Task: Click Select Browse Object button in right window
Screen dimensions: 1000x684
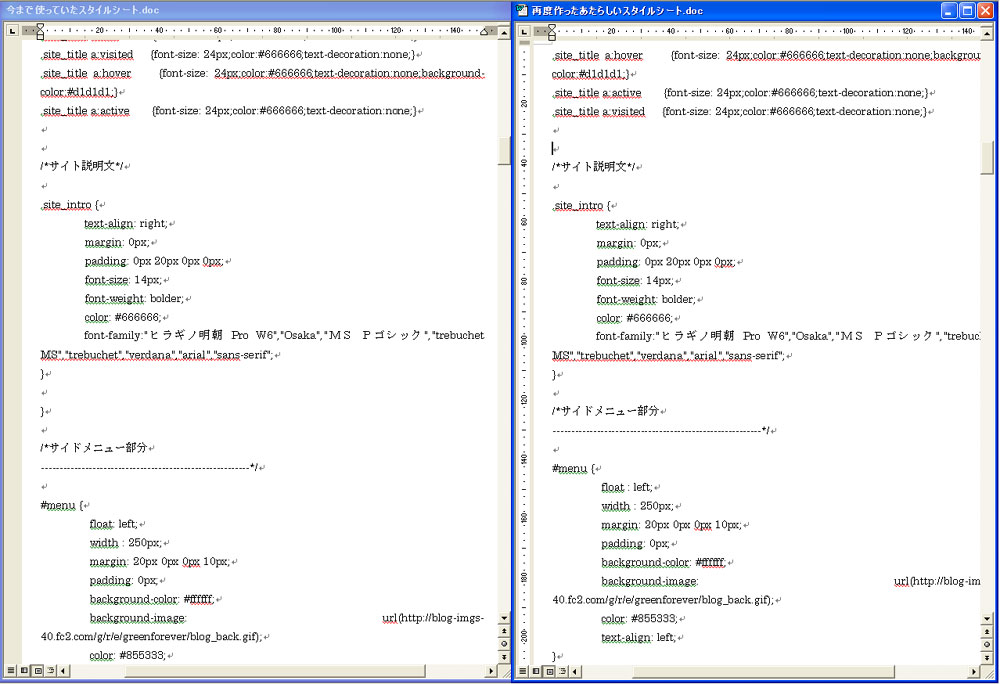Action: (x=988, y=644)
